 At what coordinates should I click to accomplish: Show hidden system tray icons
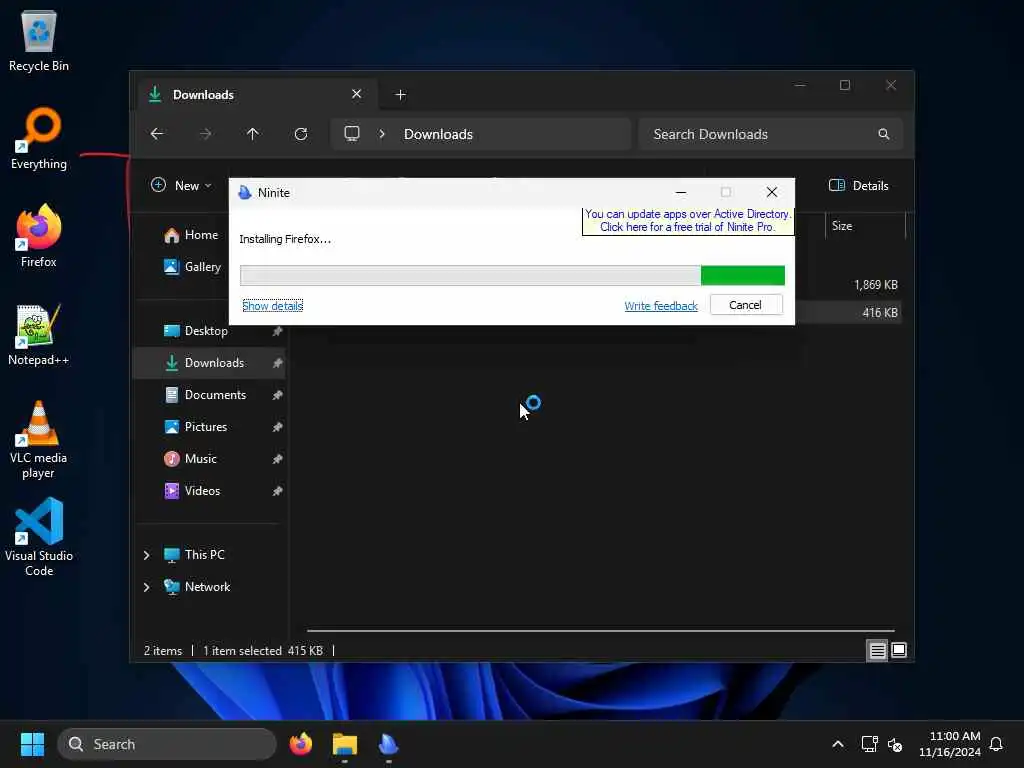[x=838, y=744]
